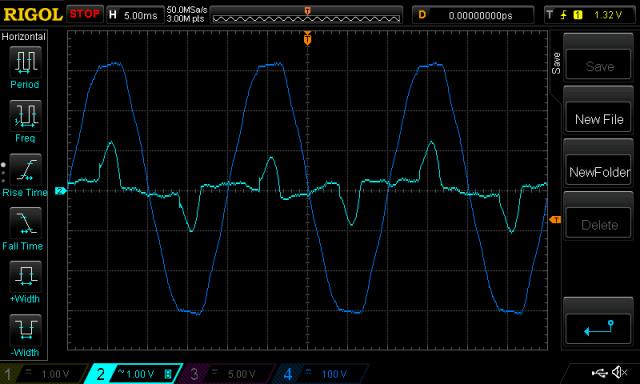This screenshot has height=384, width=640.
Task: Open the Save side tab
Action: (x=556, y=63)
